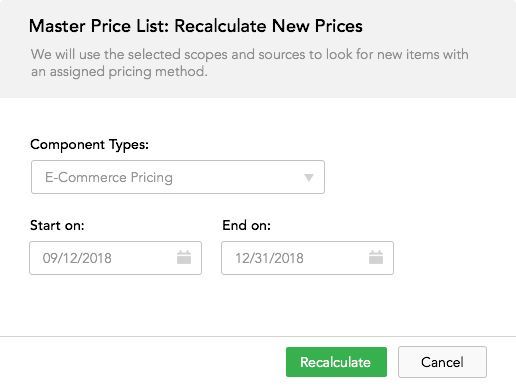This screenshot has width=516, height=389.
Task: Click the Master Price List dialog title
Action: [x=196, y=26]
